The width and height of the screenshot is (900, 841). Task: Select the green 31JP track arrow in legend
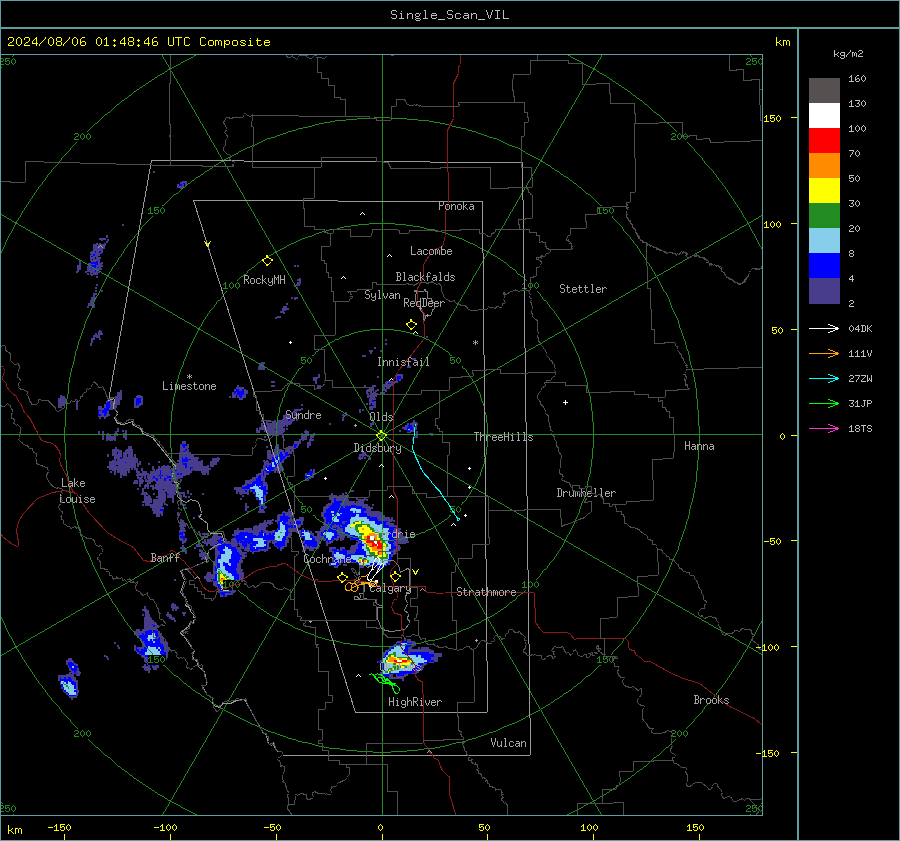click(824, 404)
